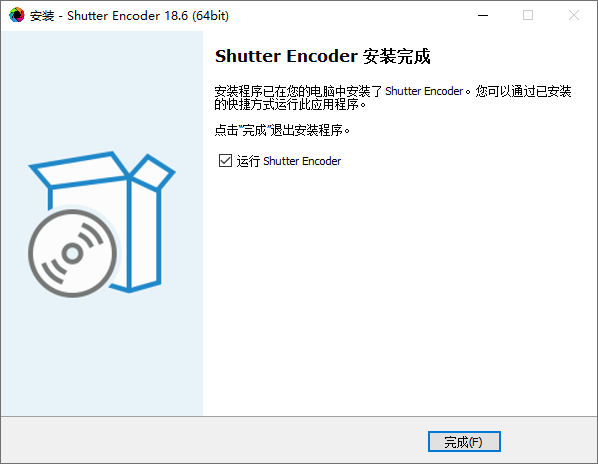Click the greyed-out maximize button
Image resolution: width=598 pixels, height=464 pixels.
528,15
